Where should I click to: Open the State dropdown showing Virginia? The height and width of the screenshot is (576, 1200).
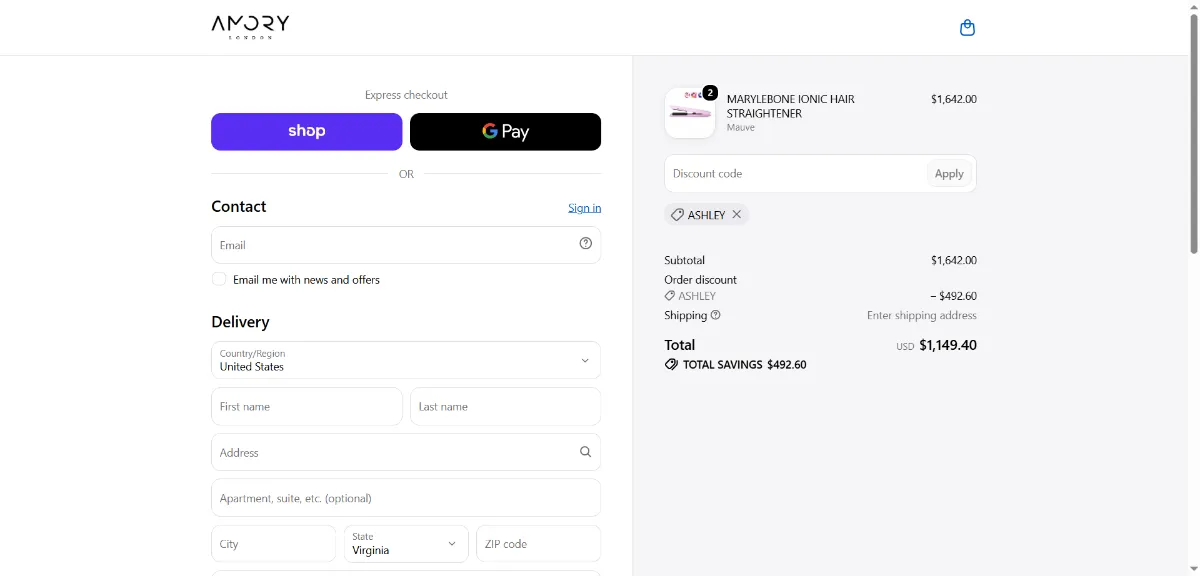click(x=406, y=544)
